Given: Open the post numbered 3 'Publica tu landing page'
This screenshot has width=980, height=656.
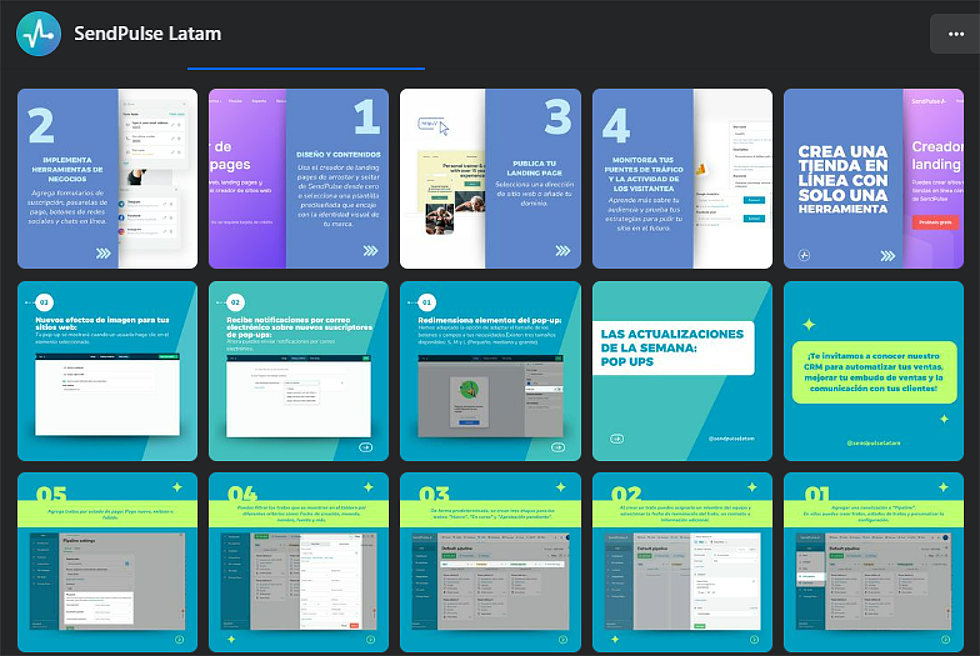Looking at the screenshot, I should [491, 179].
